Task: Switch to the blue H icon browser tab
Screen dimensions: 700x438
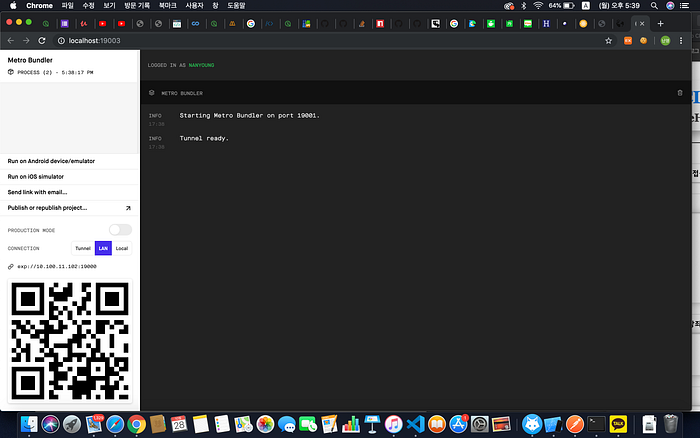Action: coord(546,24)
